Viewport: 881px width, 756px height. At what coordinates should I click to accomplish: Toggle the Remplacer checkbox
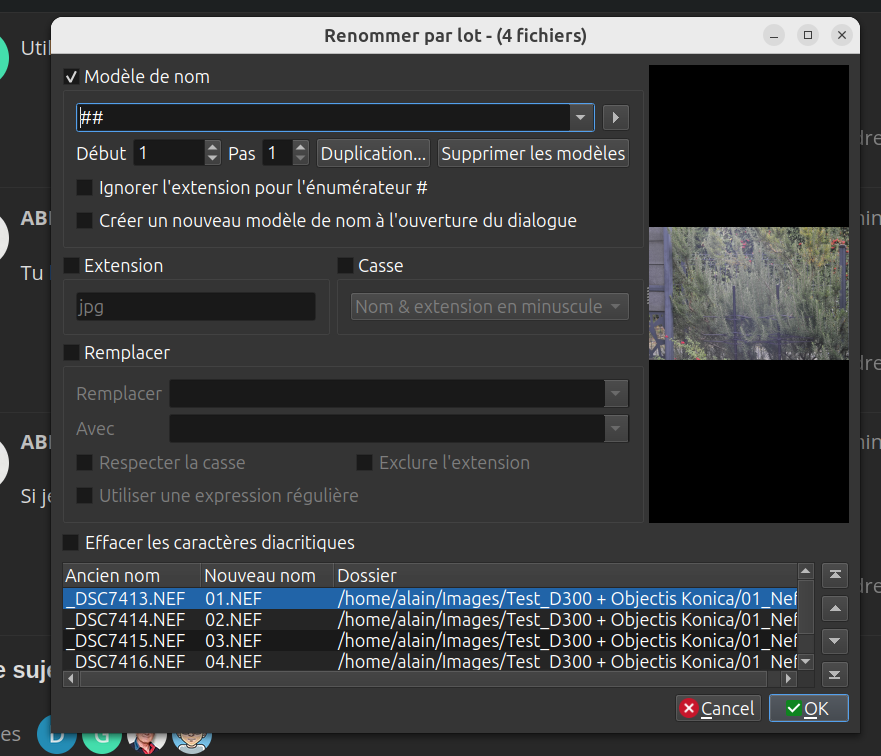[x=72, y=353]
